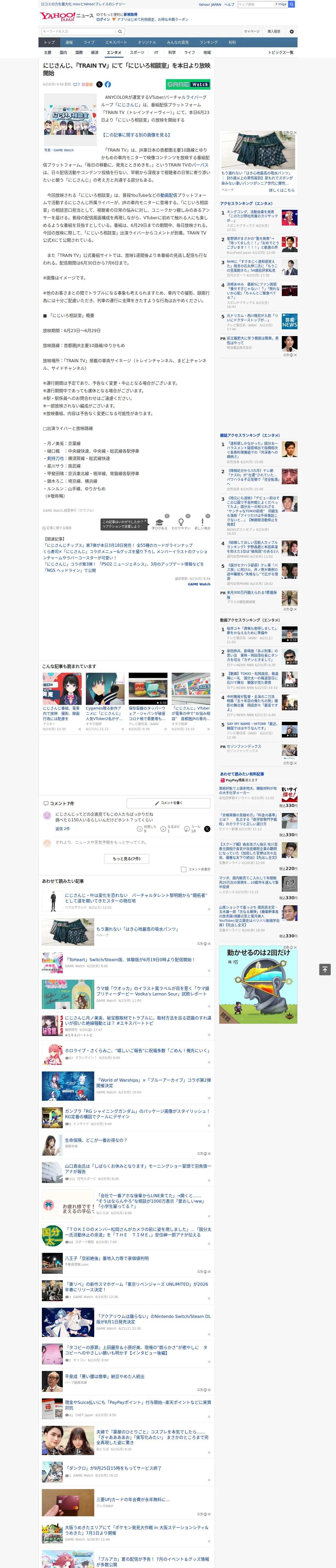Click the first commenter's purple avatar
Viewport: 336px width, 1568px height.
[x=47, y=816]
